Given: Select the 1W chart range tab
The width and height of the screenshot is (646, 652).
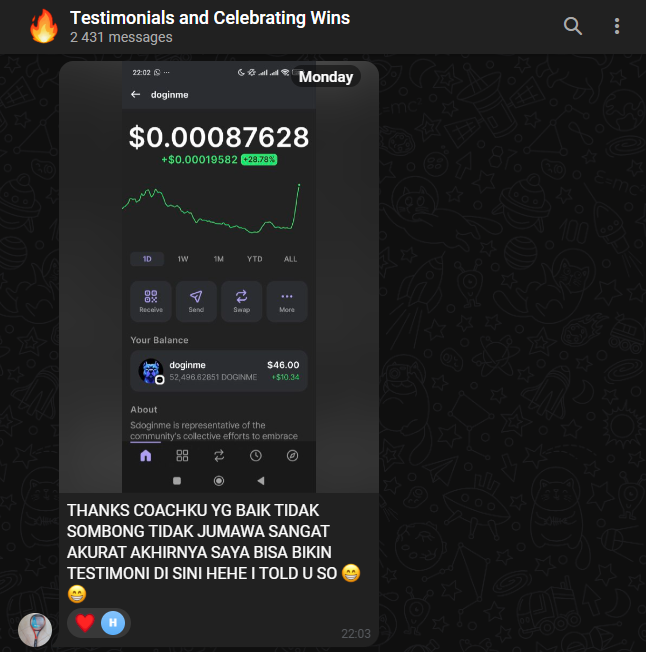Looking at the screenshot, I should point(183,259).
